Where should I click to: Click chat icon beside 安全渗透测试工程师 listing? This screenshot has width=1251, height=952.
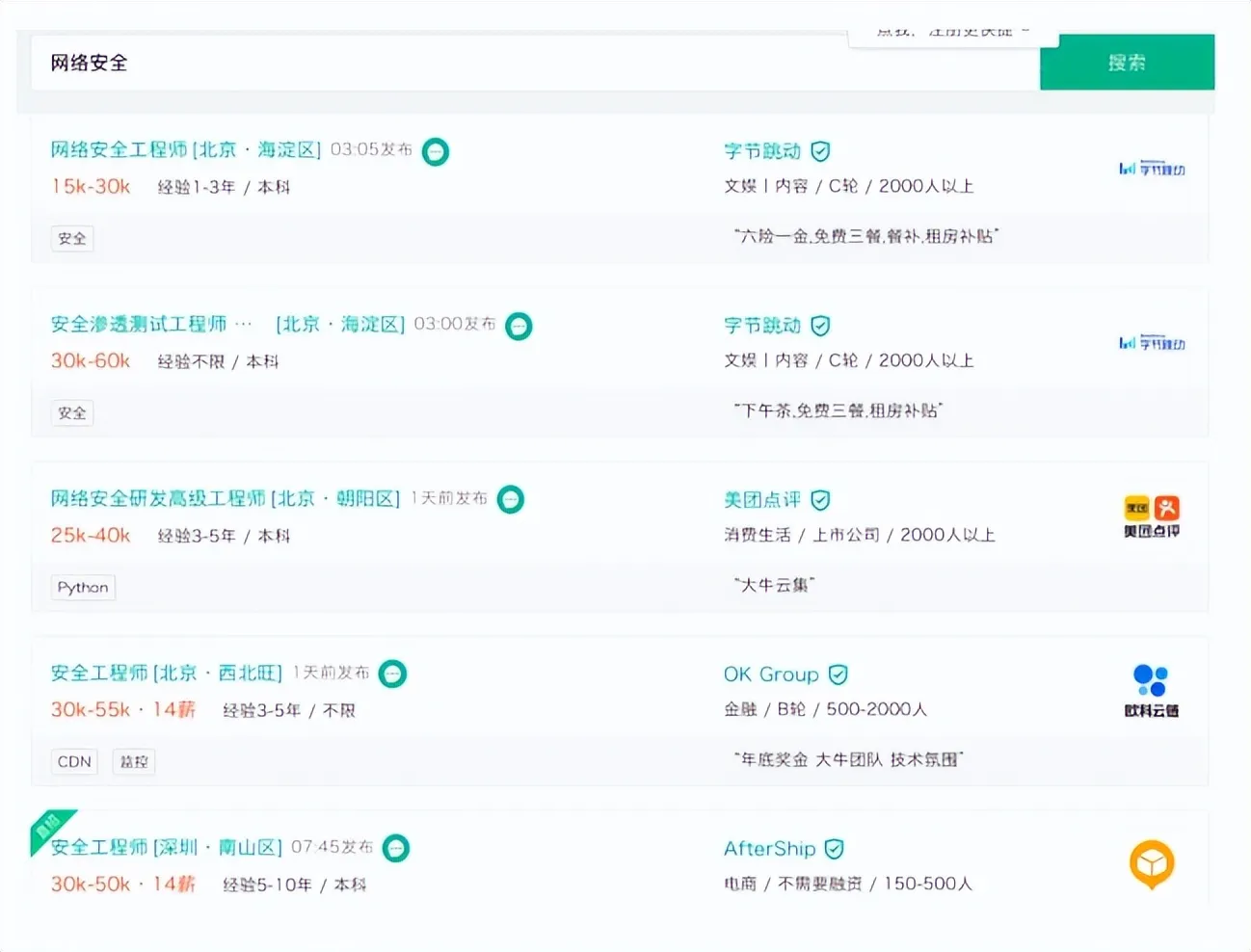(519, 326)
